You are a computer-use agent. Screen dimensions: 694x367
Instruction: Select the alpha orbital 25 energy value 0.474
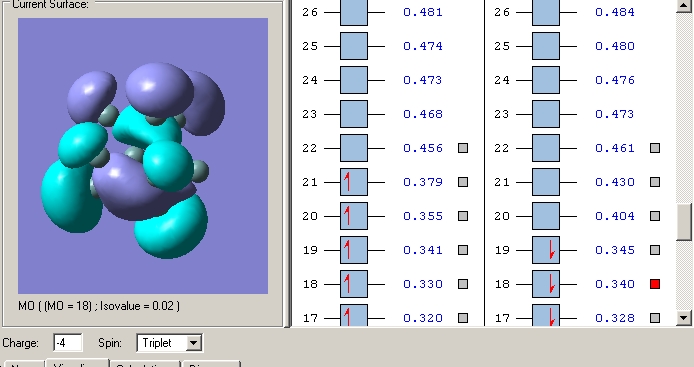[x=423, y=46]
